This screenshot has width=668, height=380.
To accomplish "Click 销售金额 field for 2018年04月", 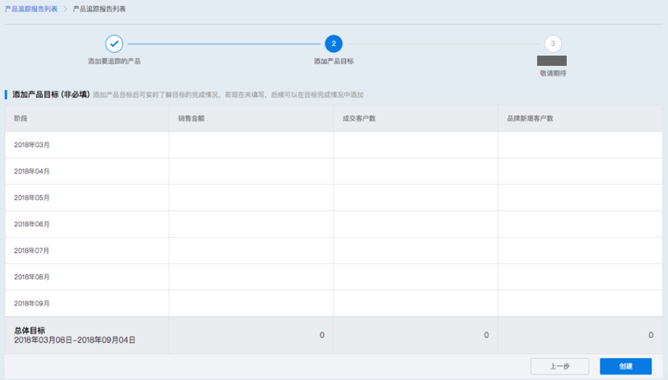I will 251,171.
